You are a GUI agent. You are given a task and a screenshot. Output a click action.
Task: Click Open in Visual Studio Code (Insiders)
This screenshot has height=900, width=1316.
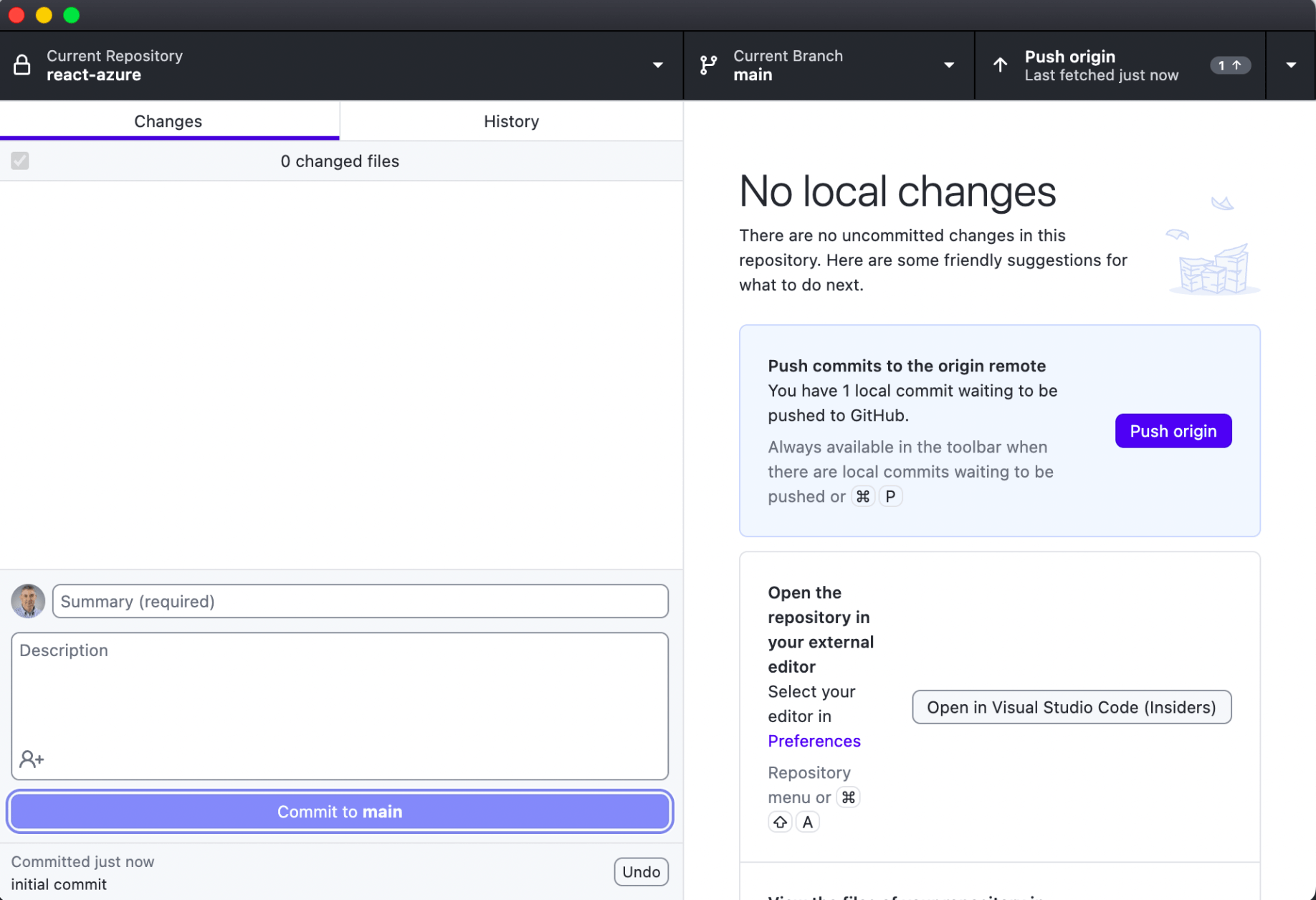point(1071,707)
